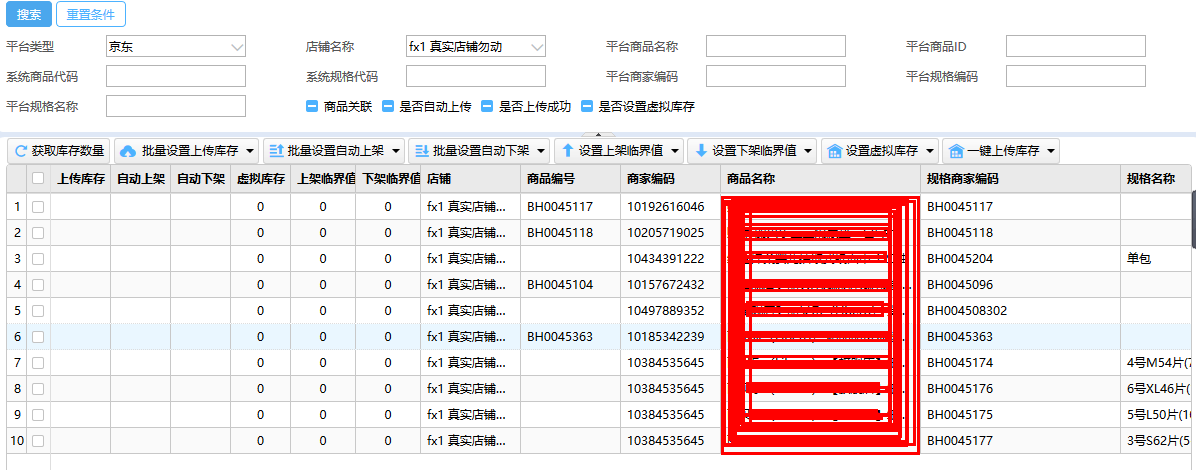This screenshot has width=1196, height=470.
Task: Click the 平台商品名称 input field
Action: point(776,47)
